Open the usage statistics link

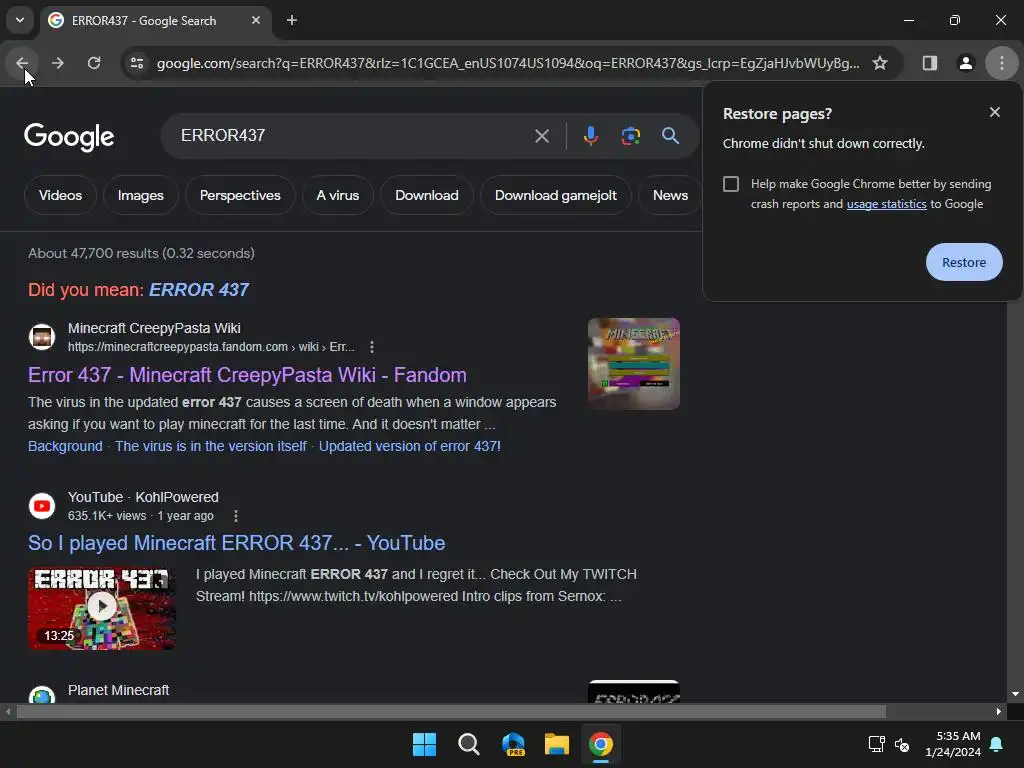point(886,204)
